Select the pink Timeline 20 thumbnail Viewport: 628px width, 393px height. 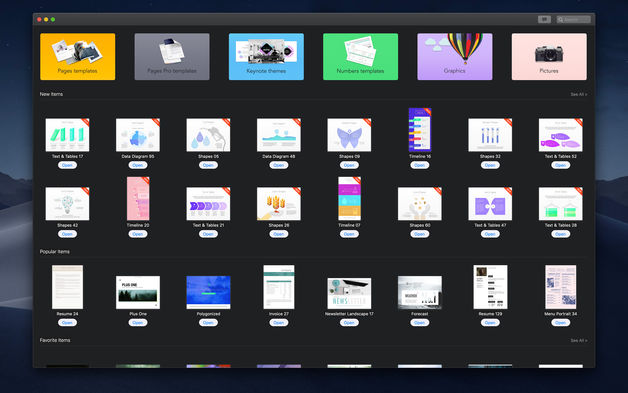[x=138, y=199]
